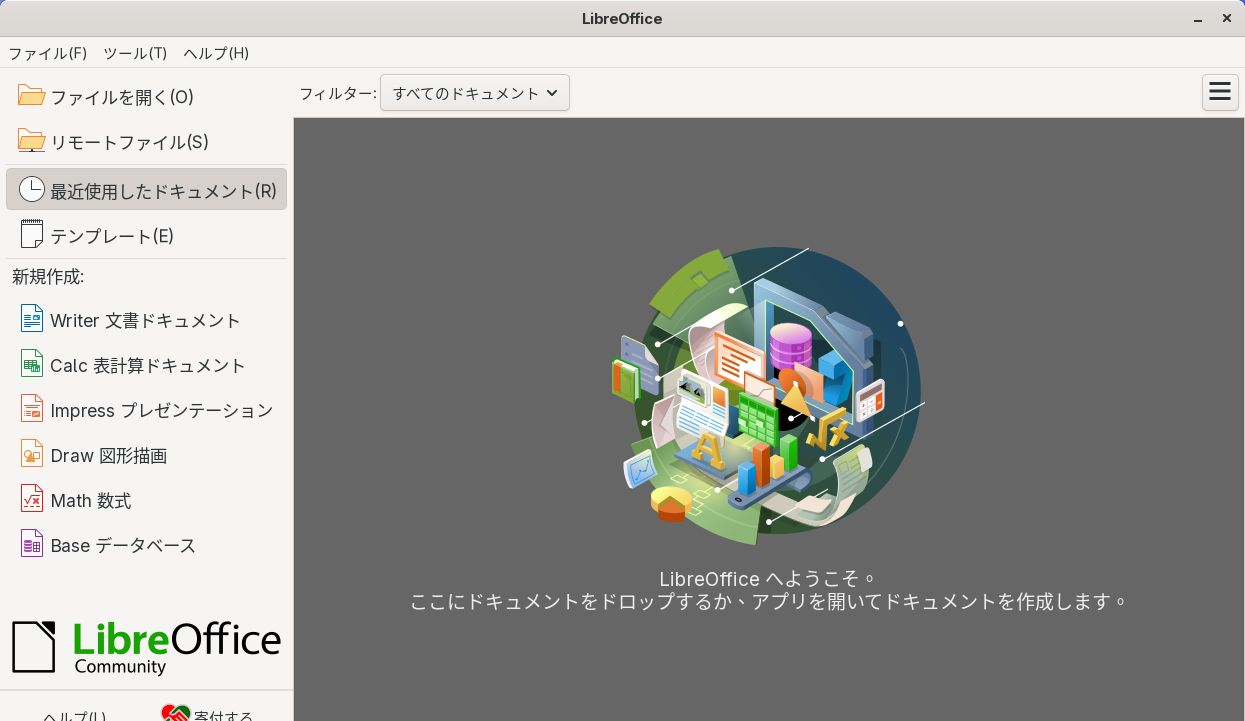The height and width of the screenshot is (721, 1245).
Task: Open the ツール(T) menu
Action: coord(135,53)
